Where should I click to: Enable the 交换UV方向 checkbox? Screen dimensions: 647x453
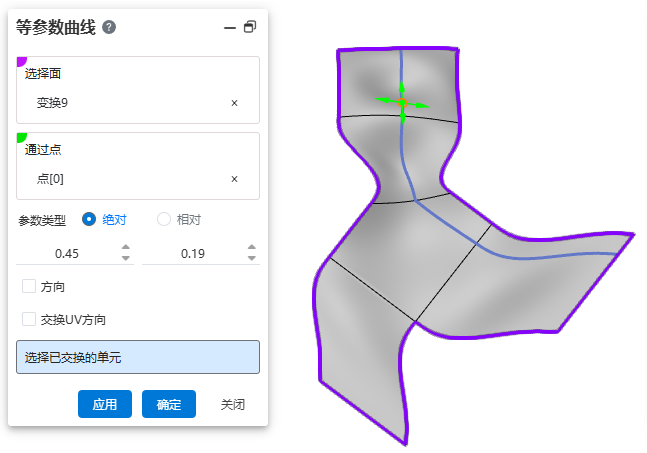pyautogui.click(x=29, y=320)
